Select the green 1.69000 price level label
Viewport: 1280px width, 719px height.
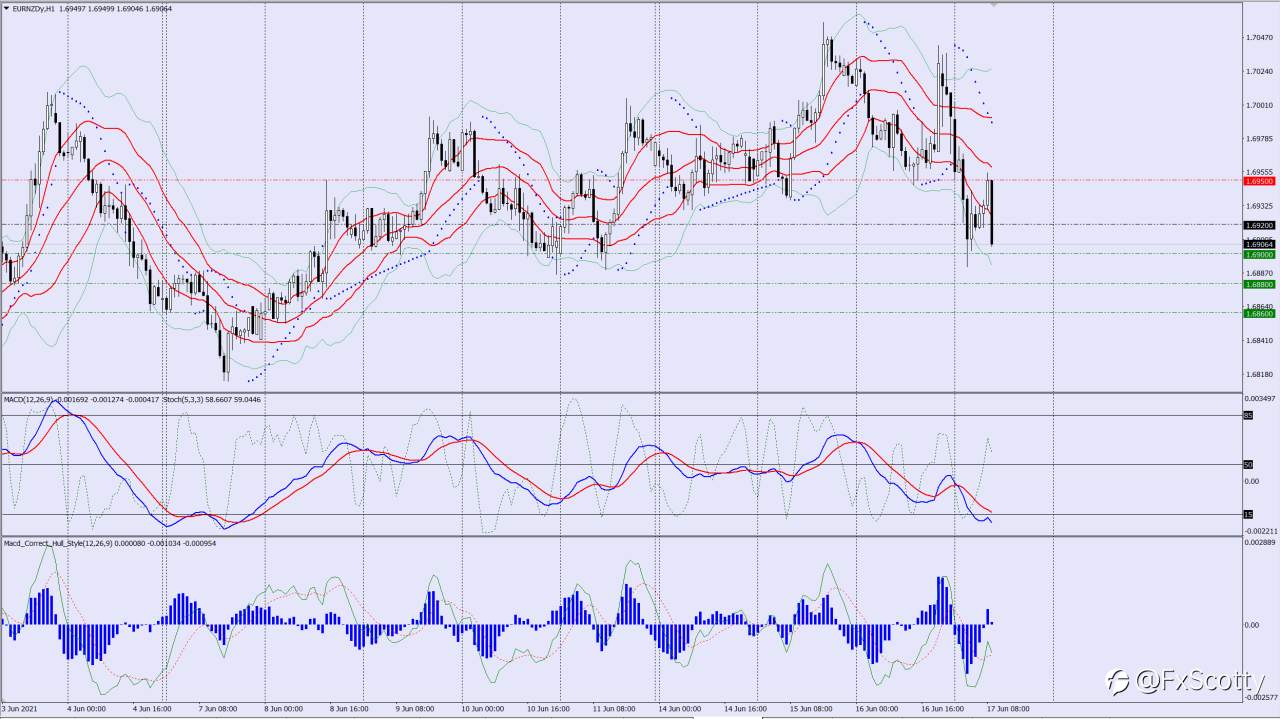(x=1259, y=254)
